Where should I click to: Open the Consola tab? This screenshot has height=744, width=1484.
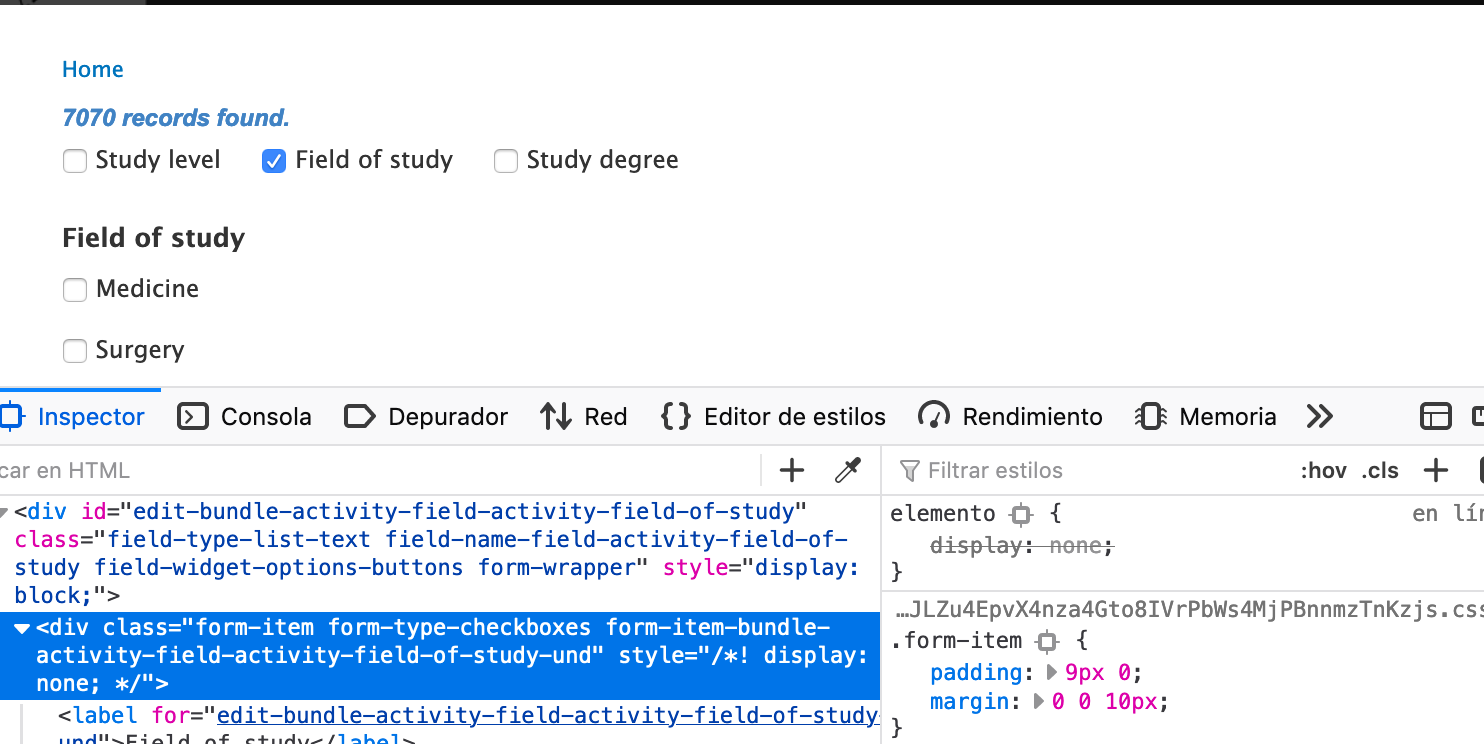(244, 417)
